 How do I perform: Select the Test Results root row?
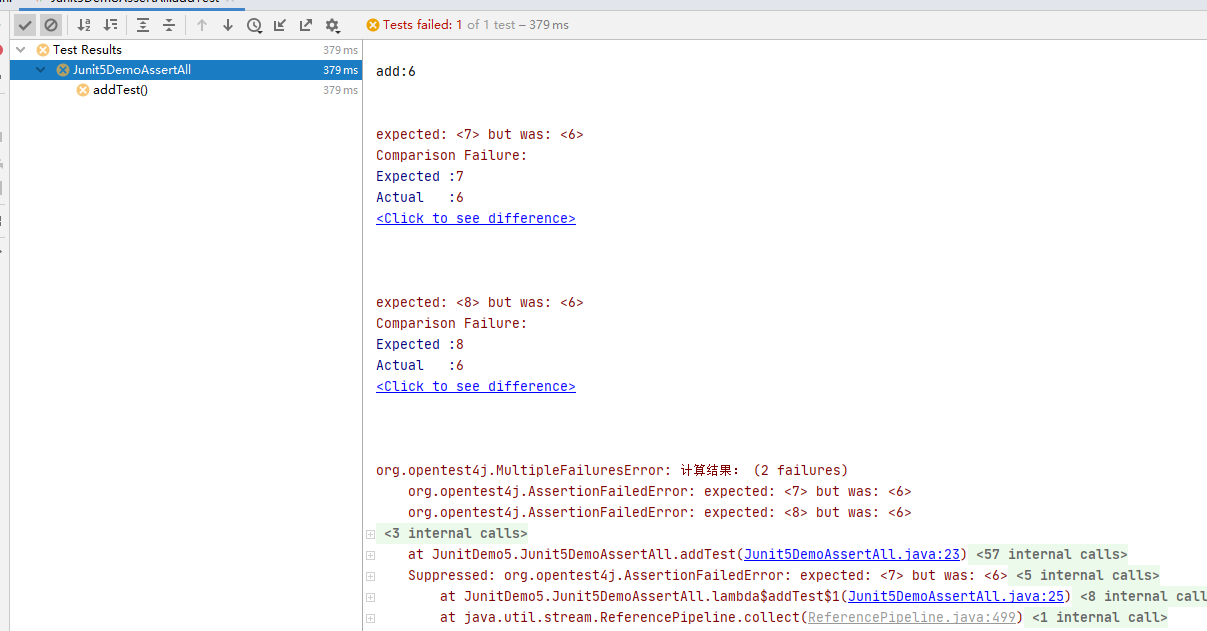click(186, 50)
